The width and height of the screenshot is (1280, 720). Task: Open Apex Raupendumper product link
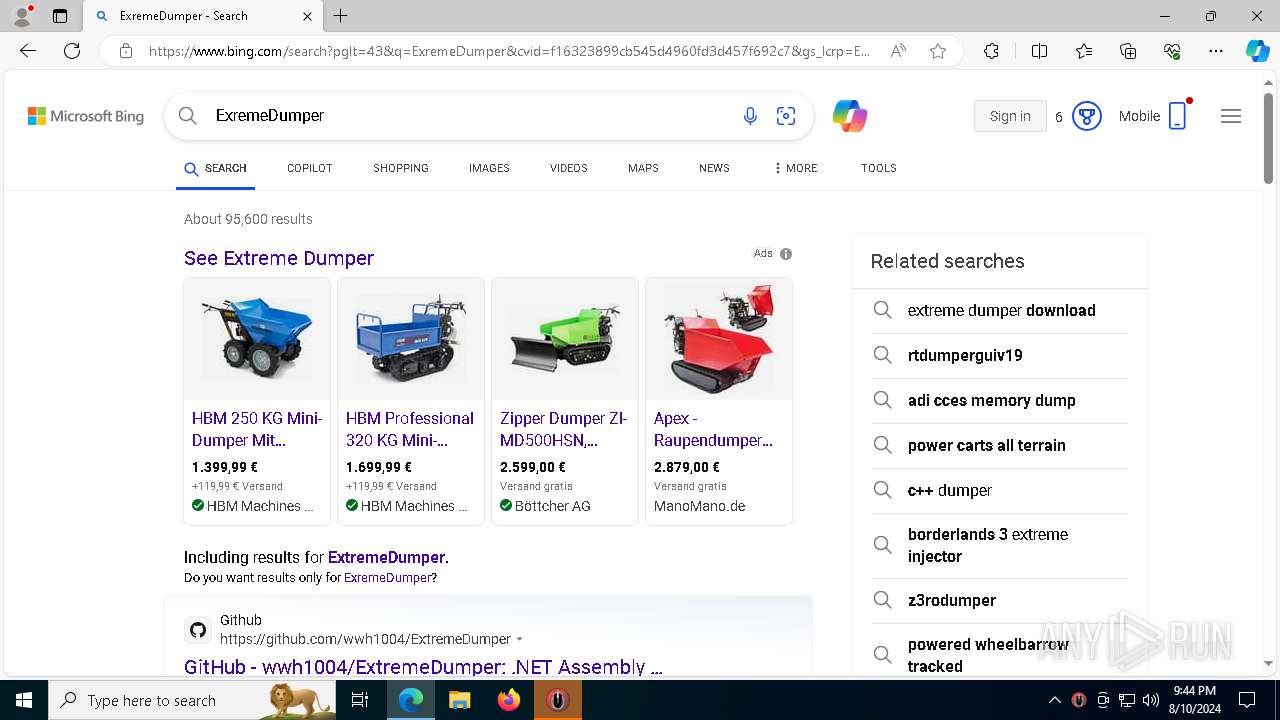714,429
